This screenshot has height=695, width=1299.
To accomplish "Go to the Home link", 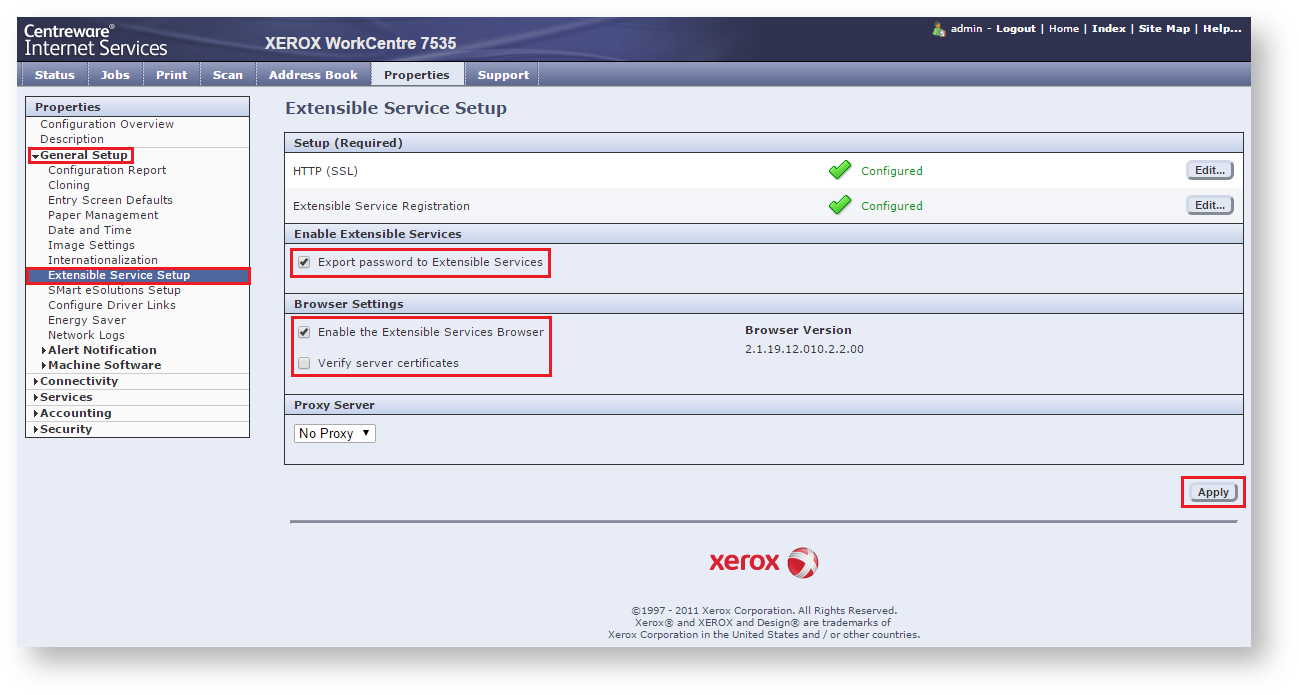I will coord(1064,29).
